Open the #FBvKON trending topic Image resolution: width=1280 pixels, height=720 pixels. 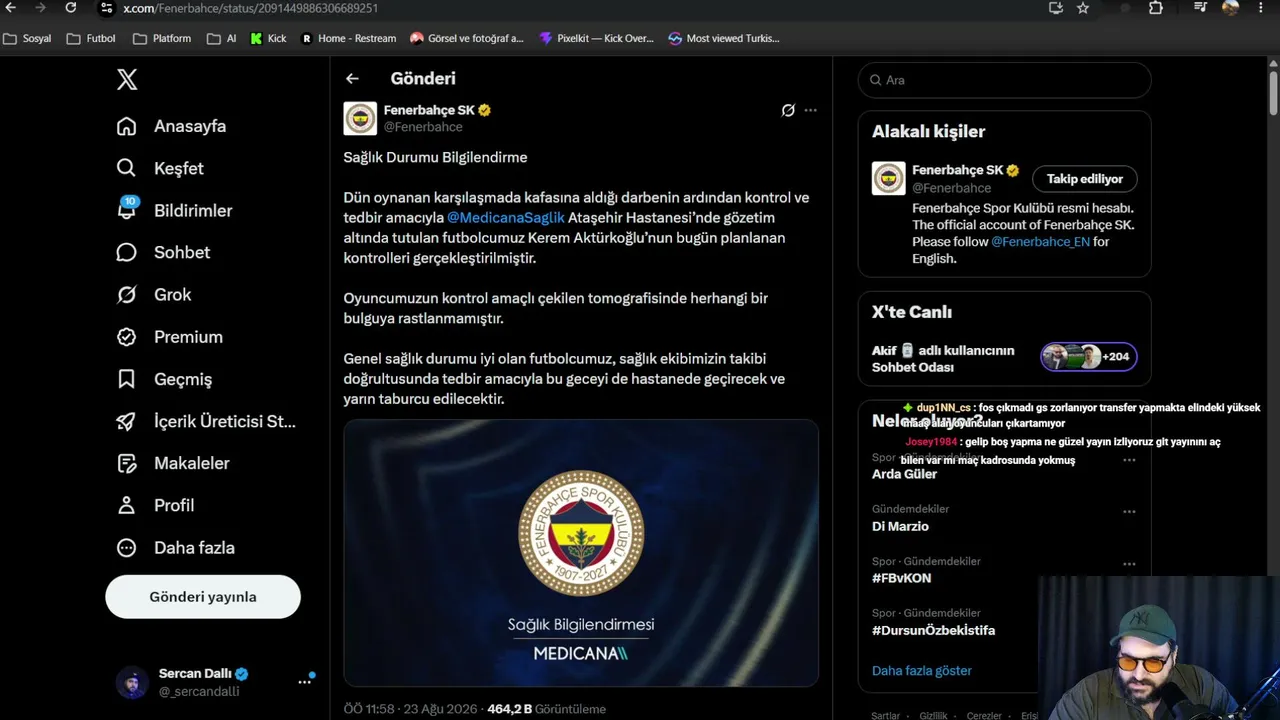[901, 578]
